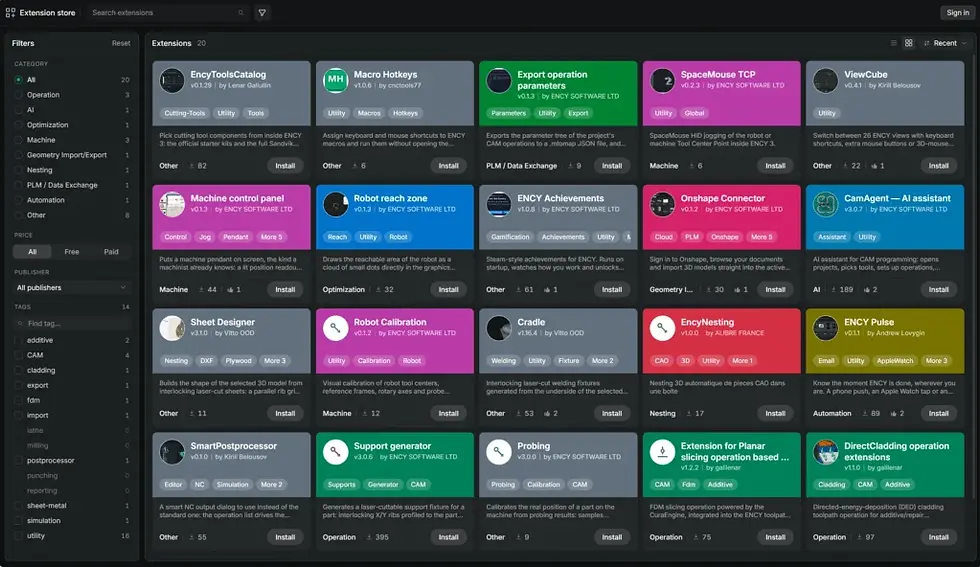Image resolution: width=980 pixels, height=567 pixels.
Task: Open Robot Calibration wrench icon
Action: click(x=336, y=328)
